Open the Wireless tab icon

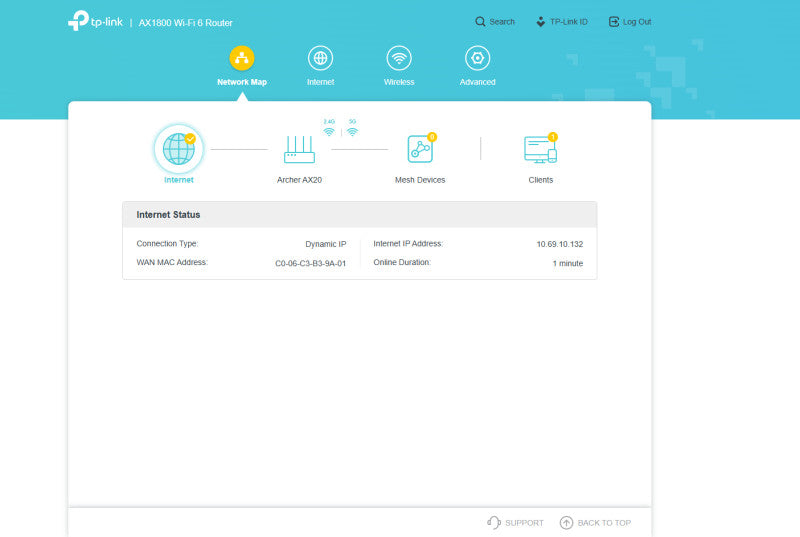(x=399, y=58)
